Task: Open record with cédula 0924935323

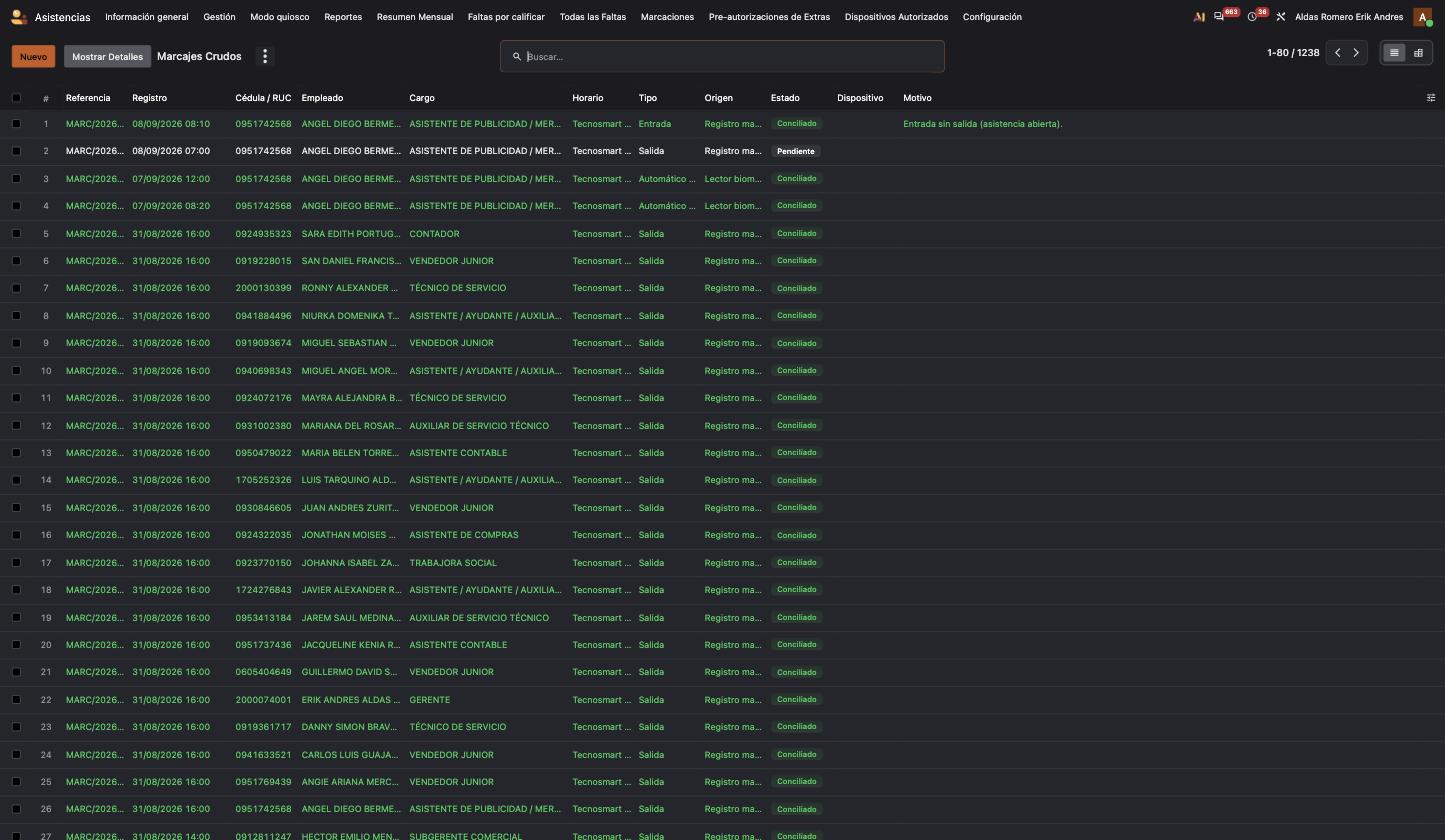Action: (263, 234)
